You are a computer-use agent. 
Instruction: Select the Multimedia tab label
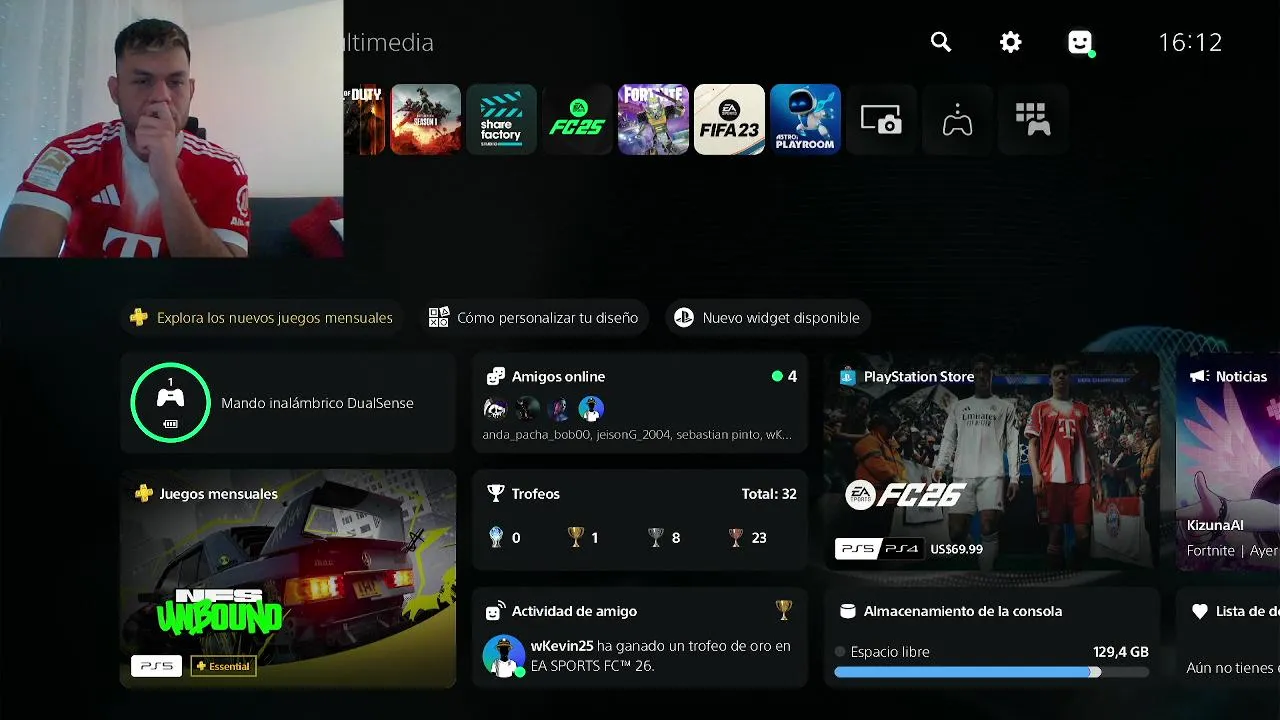[x=388, y=42]
